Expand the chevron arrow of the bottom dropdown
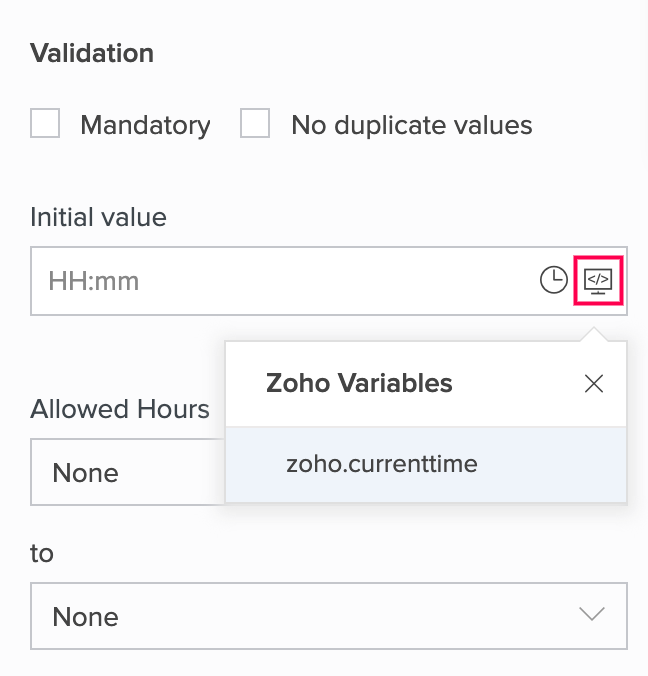 click(592, 615)
